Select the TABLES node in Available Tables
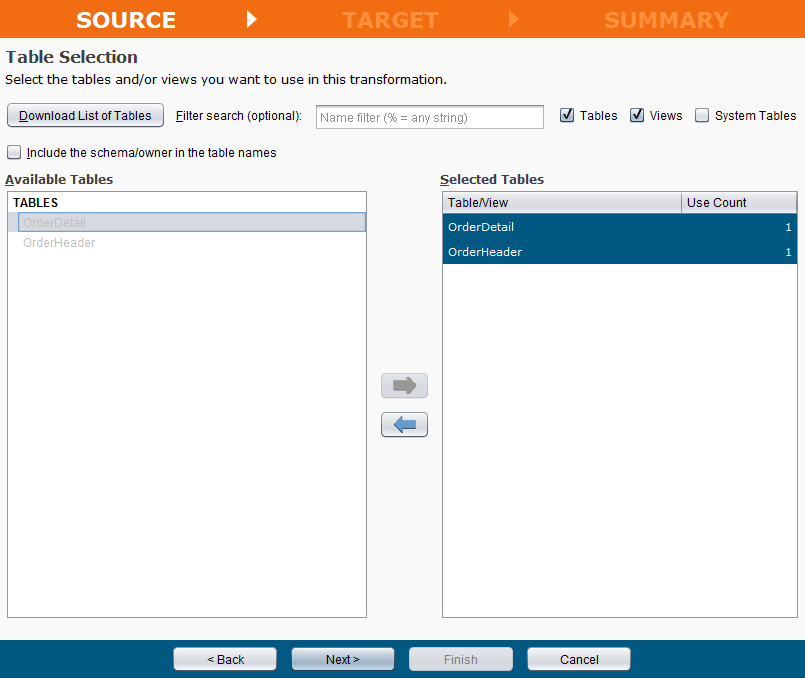 click(x=36, y=203)
